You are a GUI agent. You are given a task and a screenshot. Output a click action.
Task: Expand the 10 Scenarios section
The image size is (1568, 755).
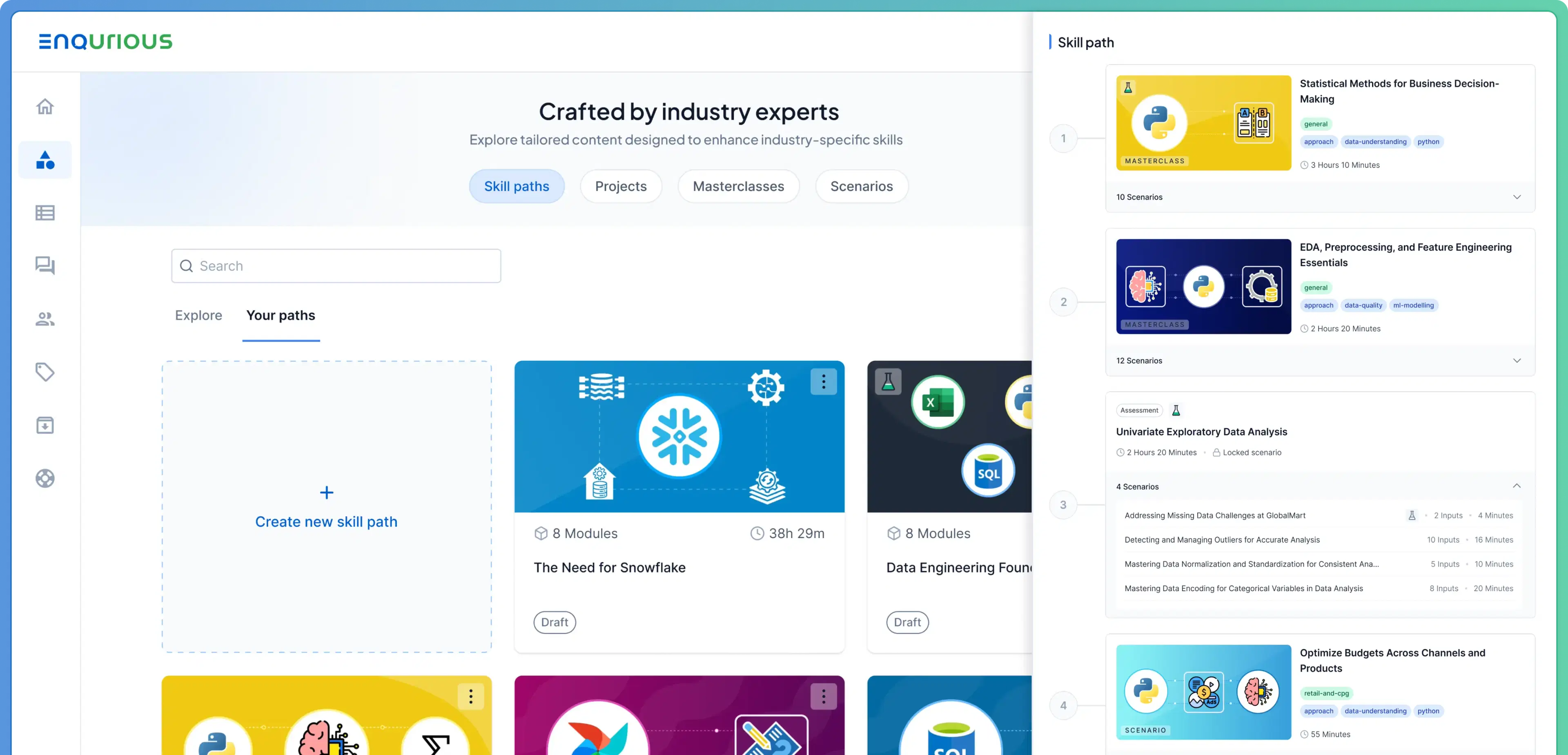click(x=1516, y=197)
